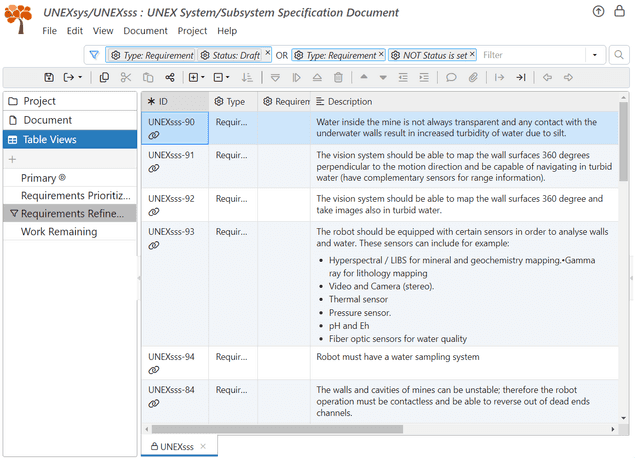
Task: Click the filter funnel icon
Action: coord(94,55)
